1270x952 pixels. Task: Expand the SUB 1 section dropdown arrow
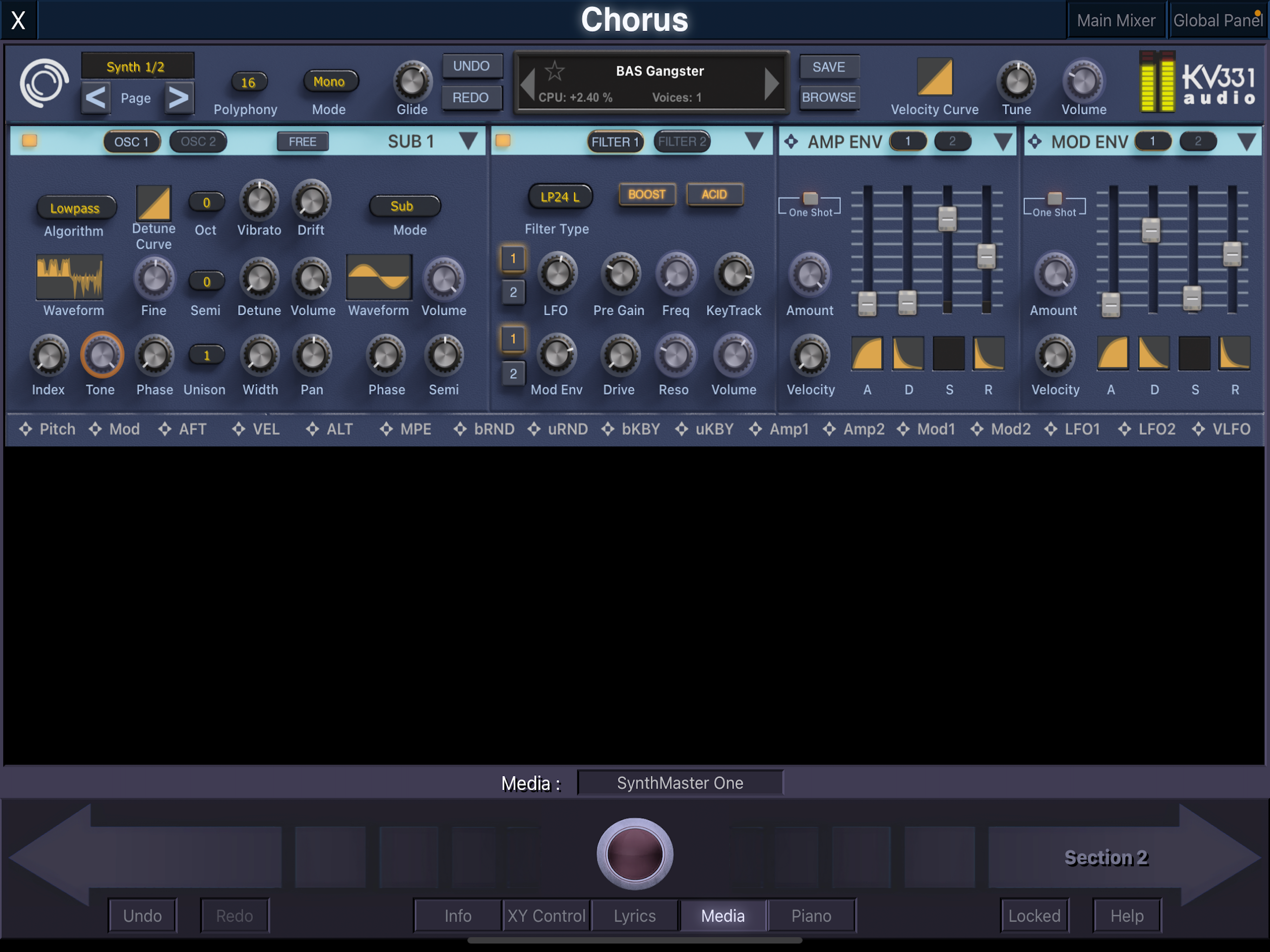click(x=468, y=141)
